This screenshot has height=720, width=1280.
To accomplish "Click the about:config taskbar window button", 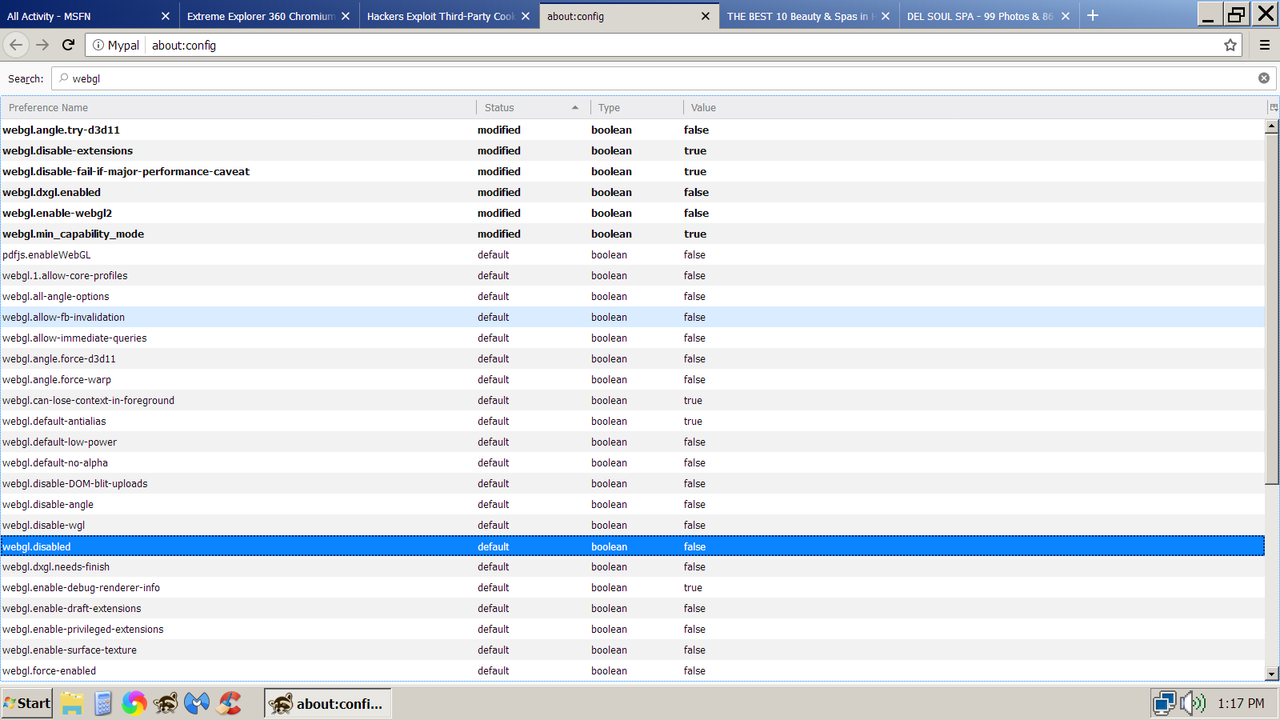I will point(328,703).
